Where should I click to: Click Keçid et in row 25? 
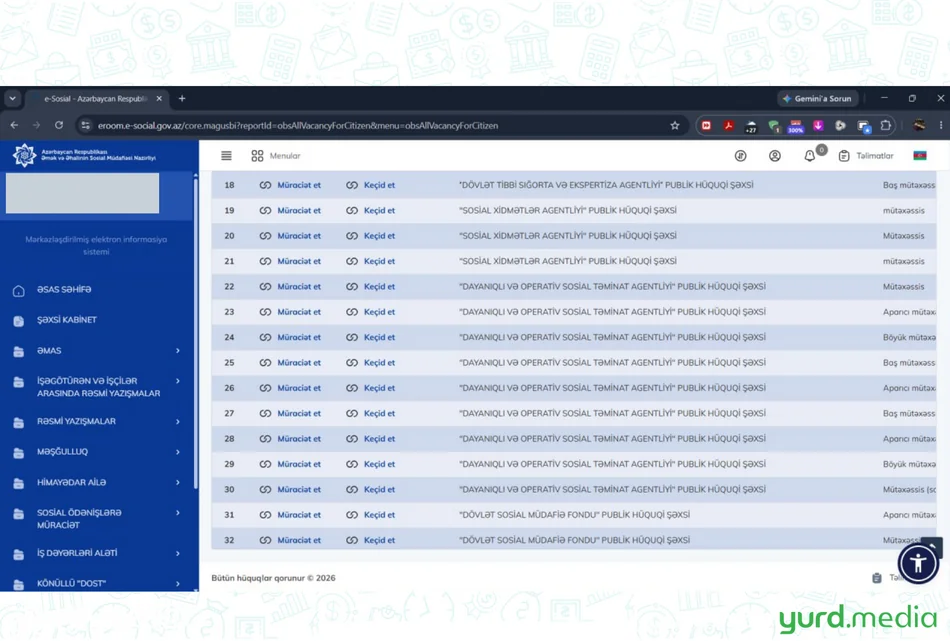click(379, 363)
